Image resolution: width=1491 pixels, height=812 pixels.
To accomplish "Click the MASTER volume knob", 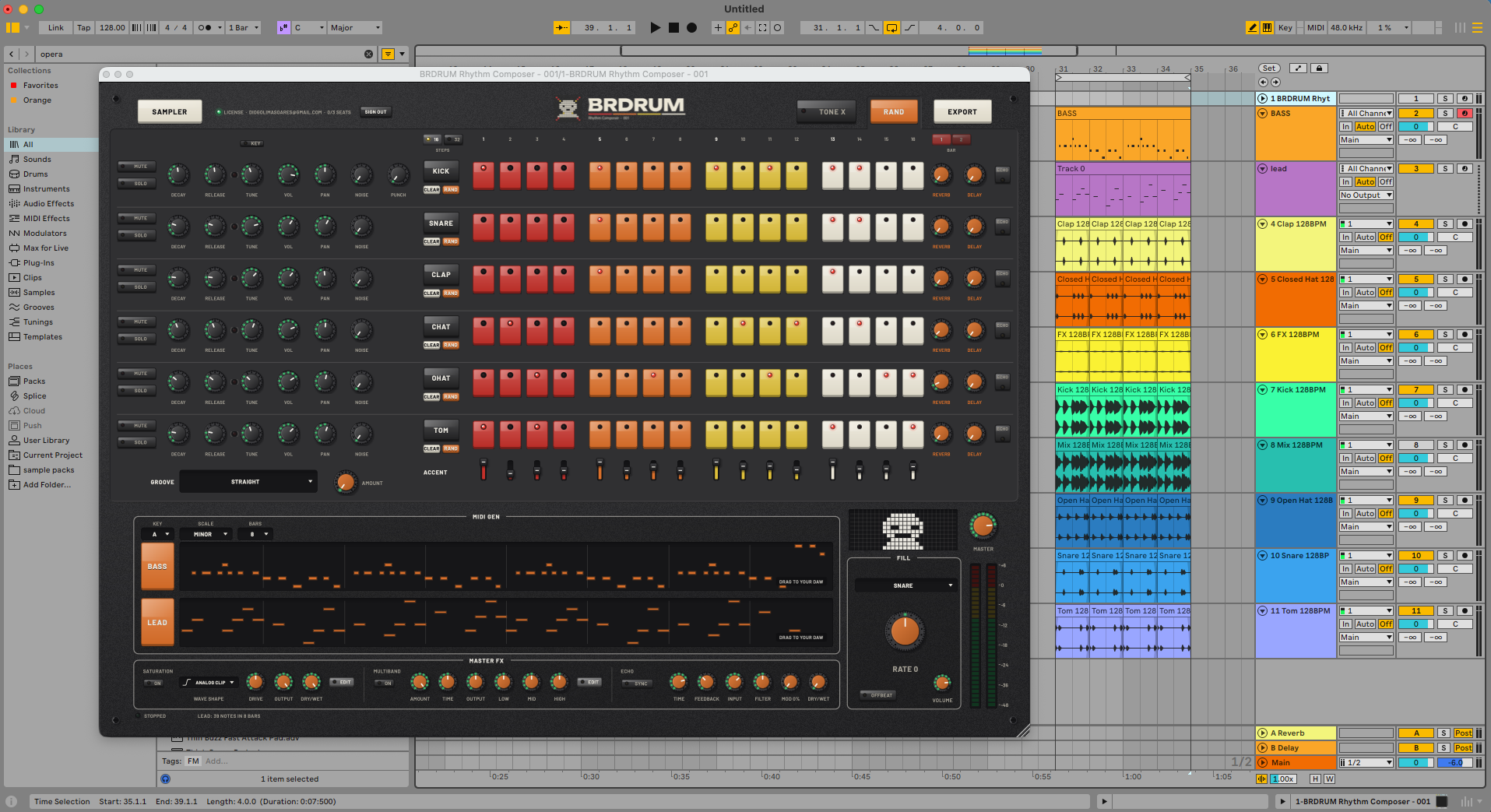I will (983, 526).
